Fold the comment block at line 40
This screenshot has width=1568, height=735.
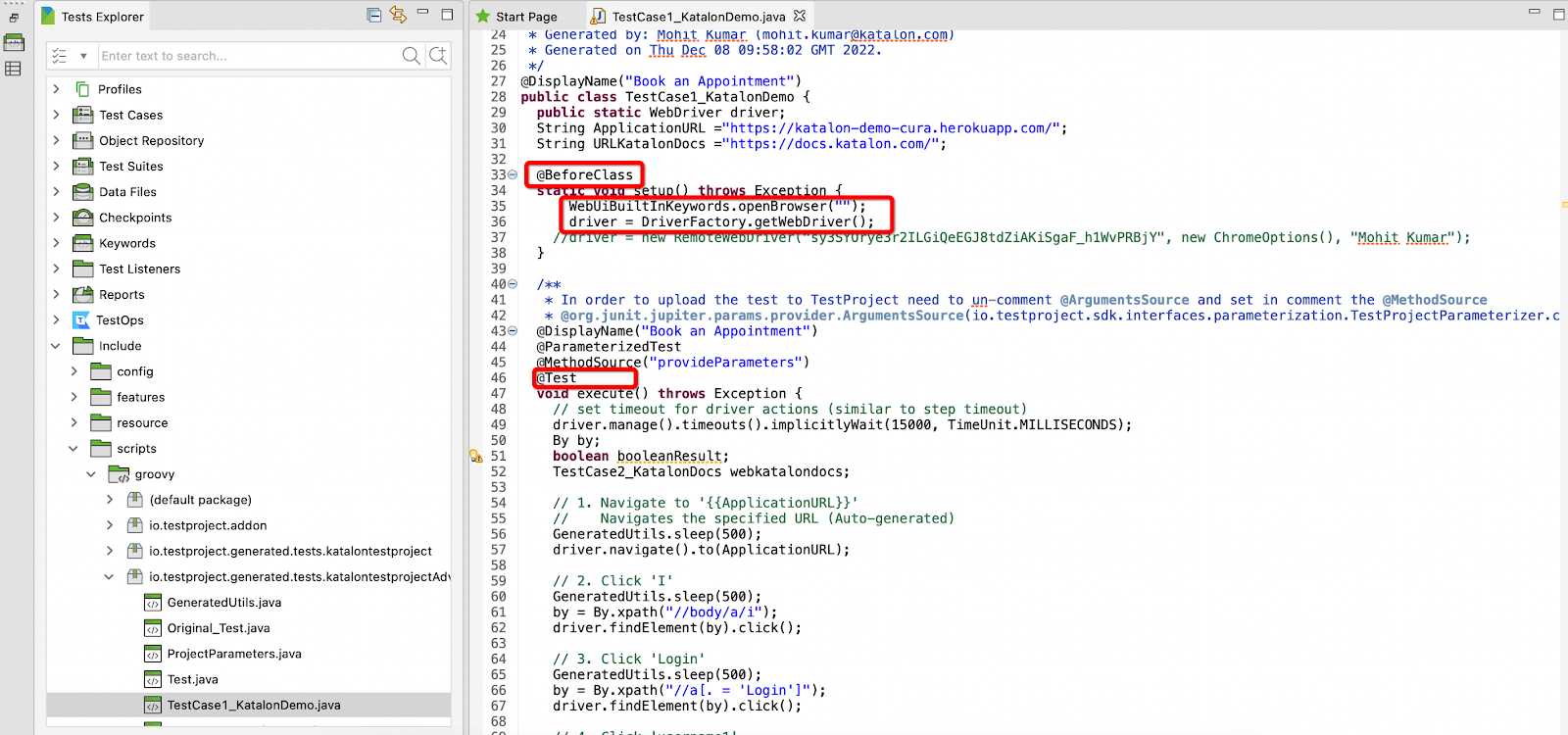click(x=513, y=284)
